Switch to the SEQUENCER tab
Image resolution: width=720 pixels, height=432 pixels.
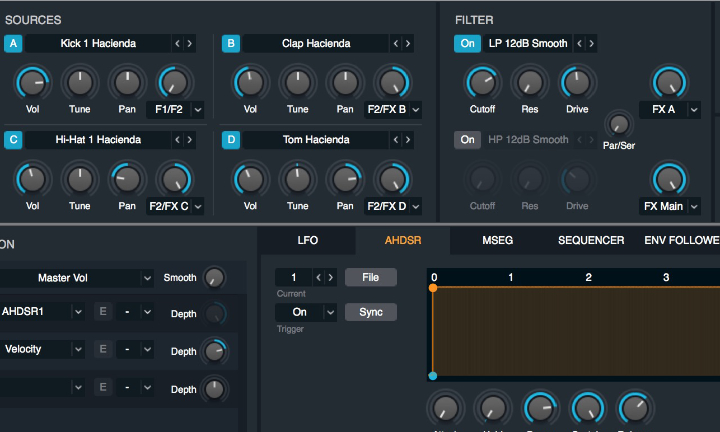click(x=591, y=241)
